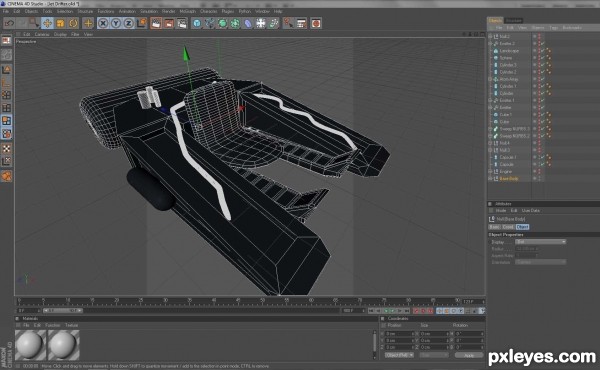
Task: Click the checkered icon in the left palette
Action: coord(7,148)
